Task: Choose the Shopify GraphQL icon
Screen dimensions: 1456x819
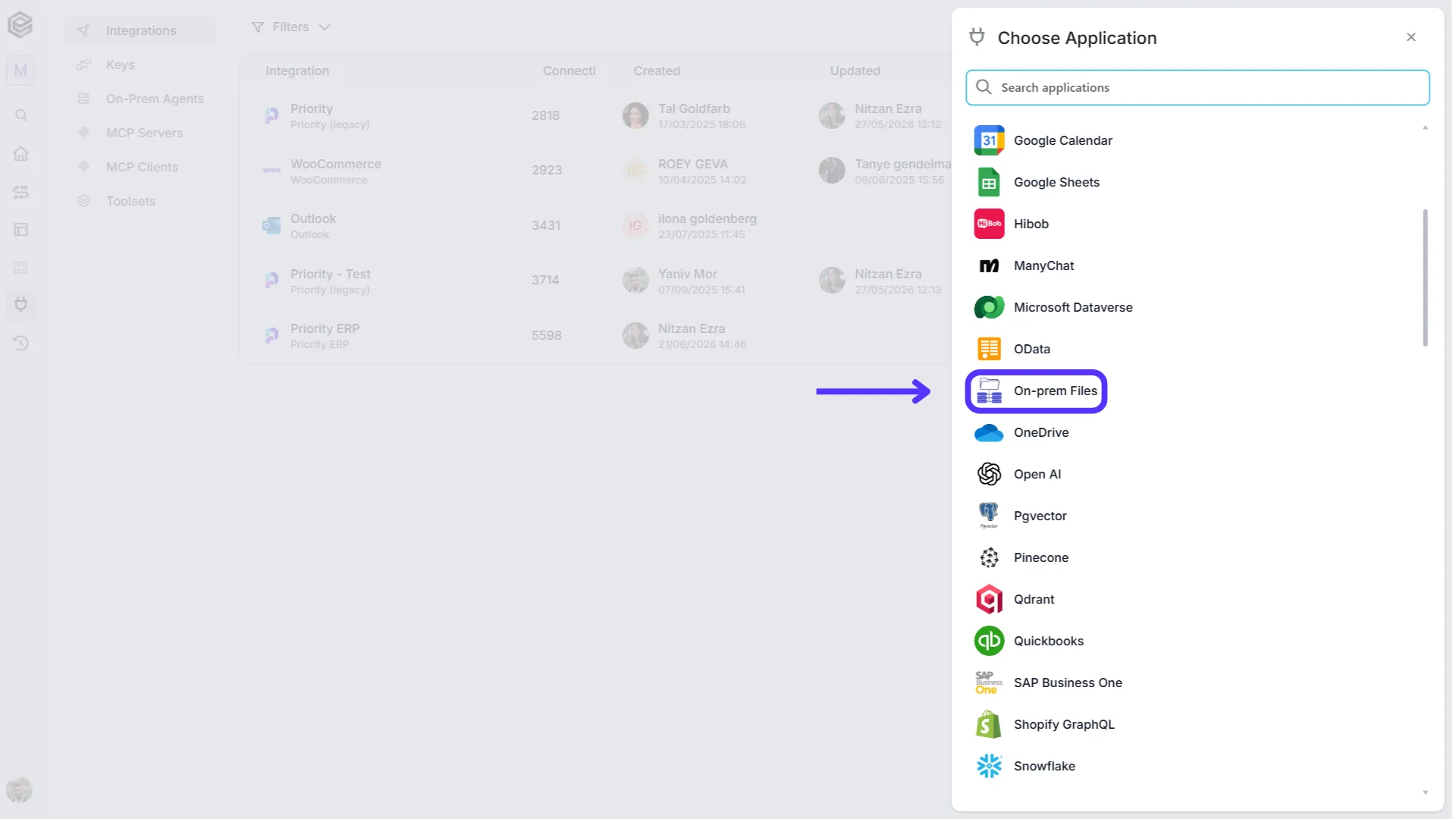Action: (989, 724)
